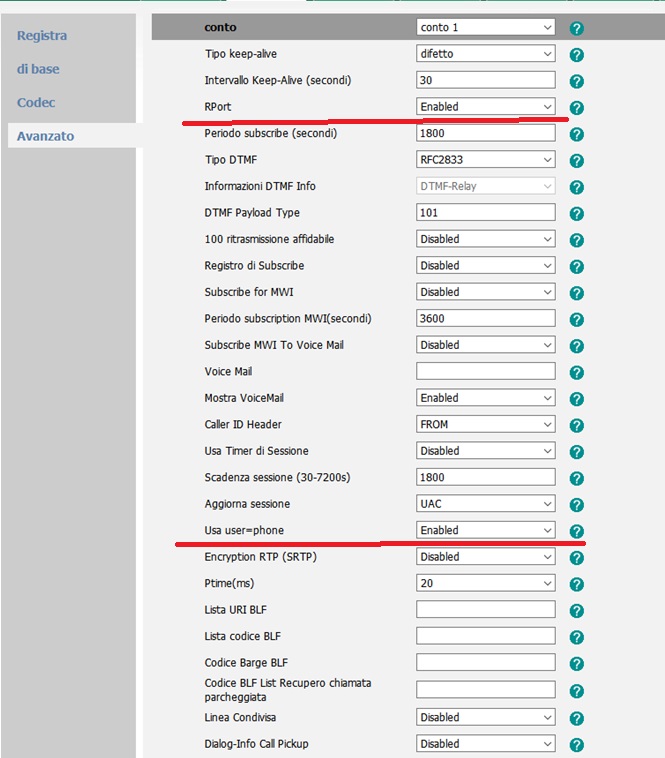This screenshot has height=758, width=665.
Task: Open help for Linea Condivisa
Action: coord(576,718)
